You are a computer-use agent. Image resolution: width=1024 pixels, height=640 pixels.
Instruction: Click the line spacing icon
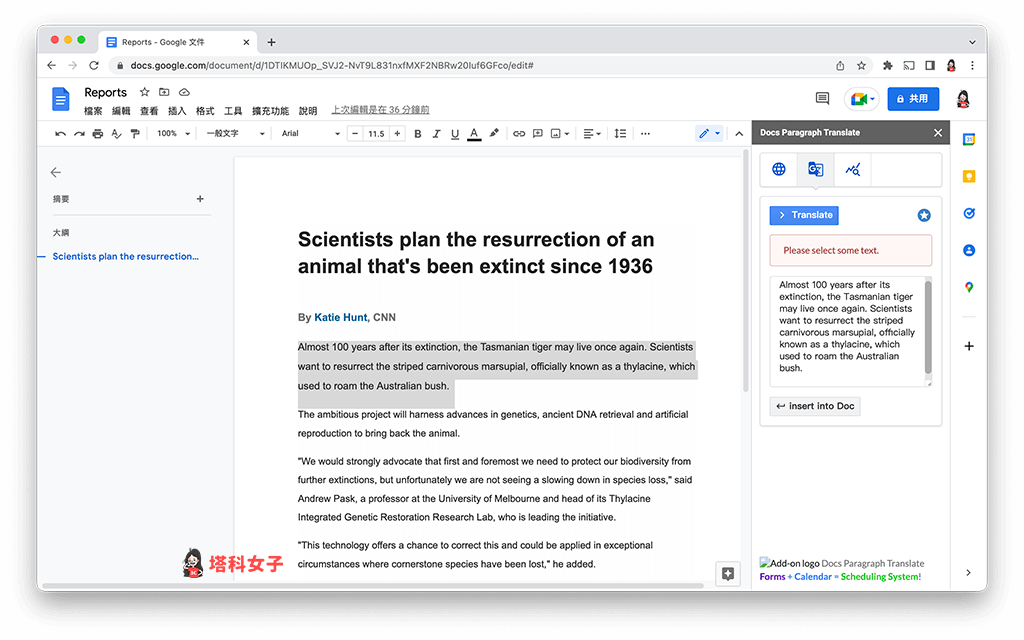click(620, 134)
